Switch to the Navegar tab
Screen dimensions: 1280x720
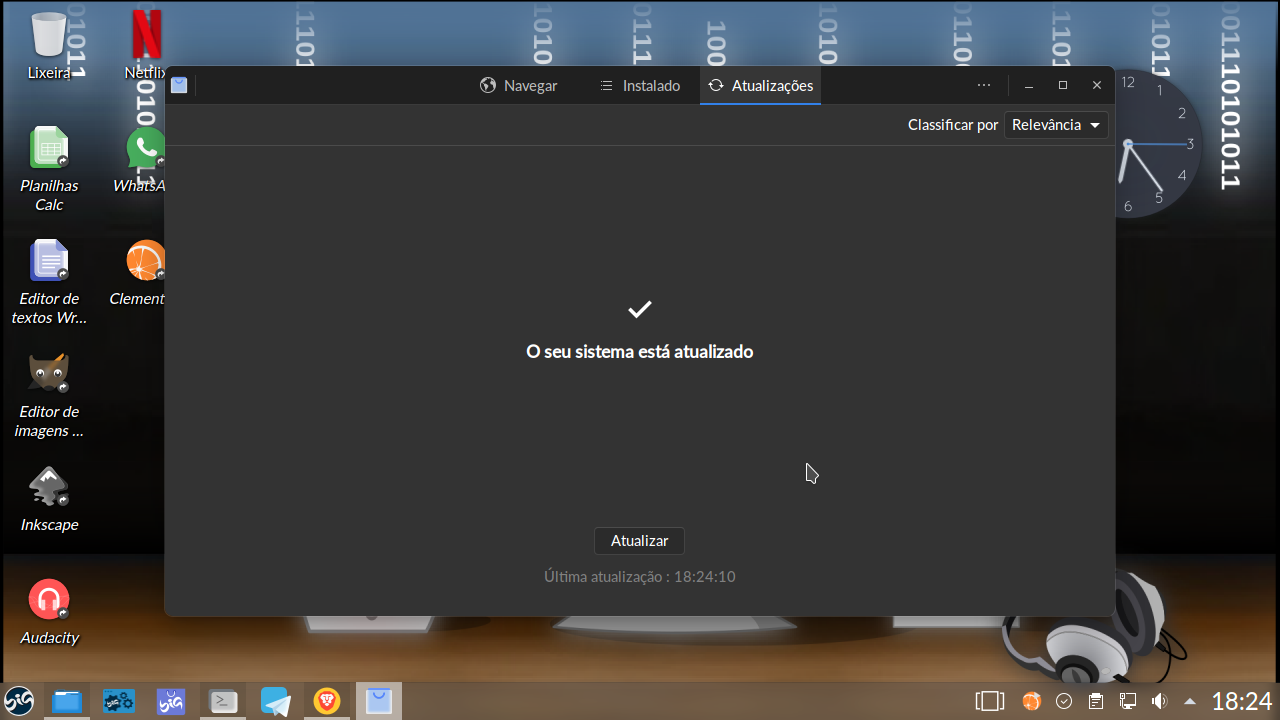point(518,86)
